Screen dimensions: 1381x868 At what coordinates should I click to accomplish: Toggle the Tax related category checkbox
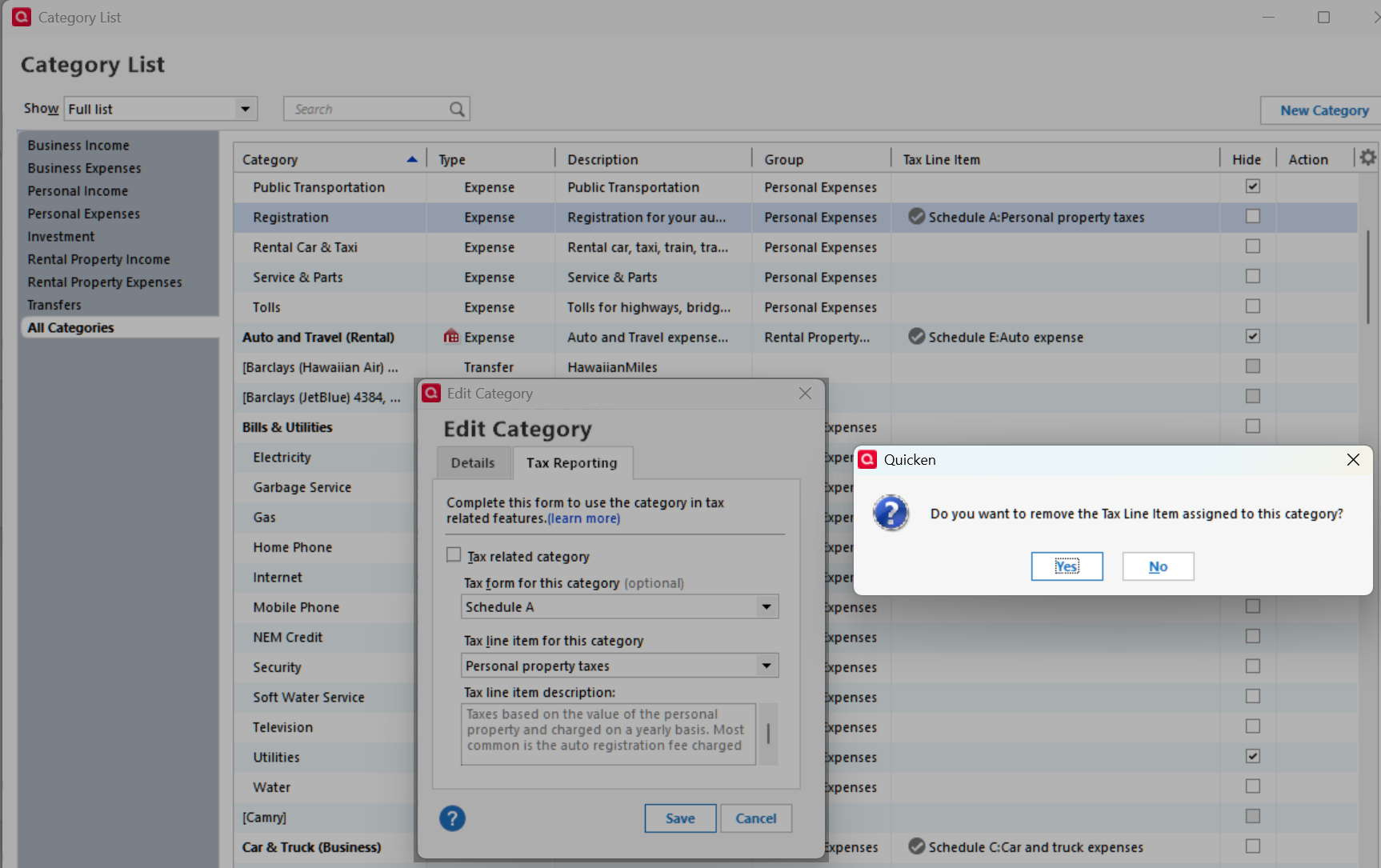click(454, 555)
